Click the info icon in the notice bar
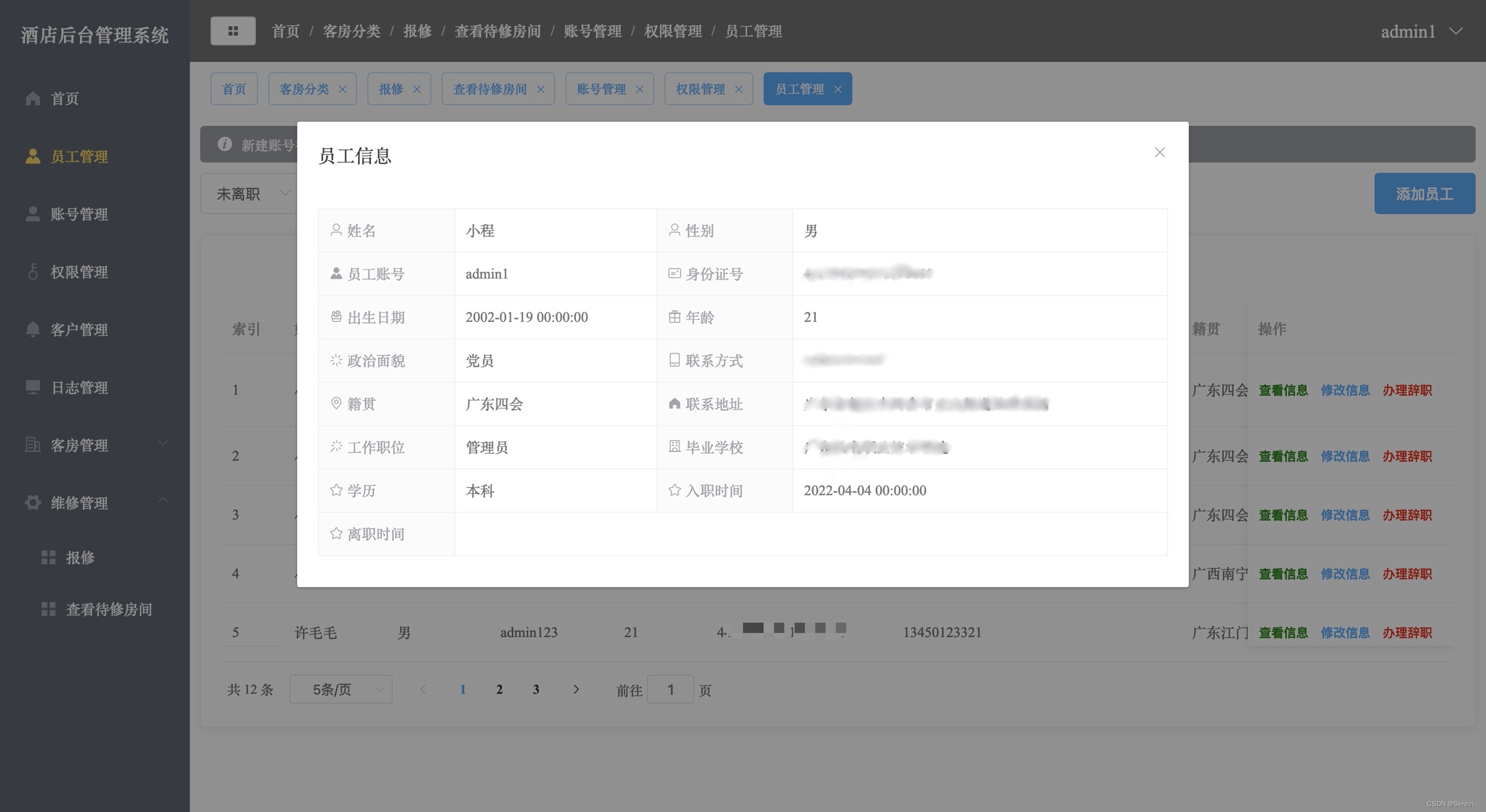This screenshot has width=1486, height=812. pyautogui.click(x=224, y=144)
